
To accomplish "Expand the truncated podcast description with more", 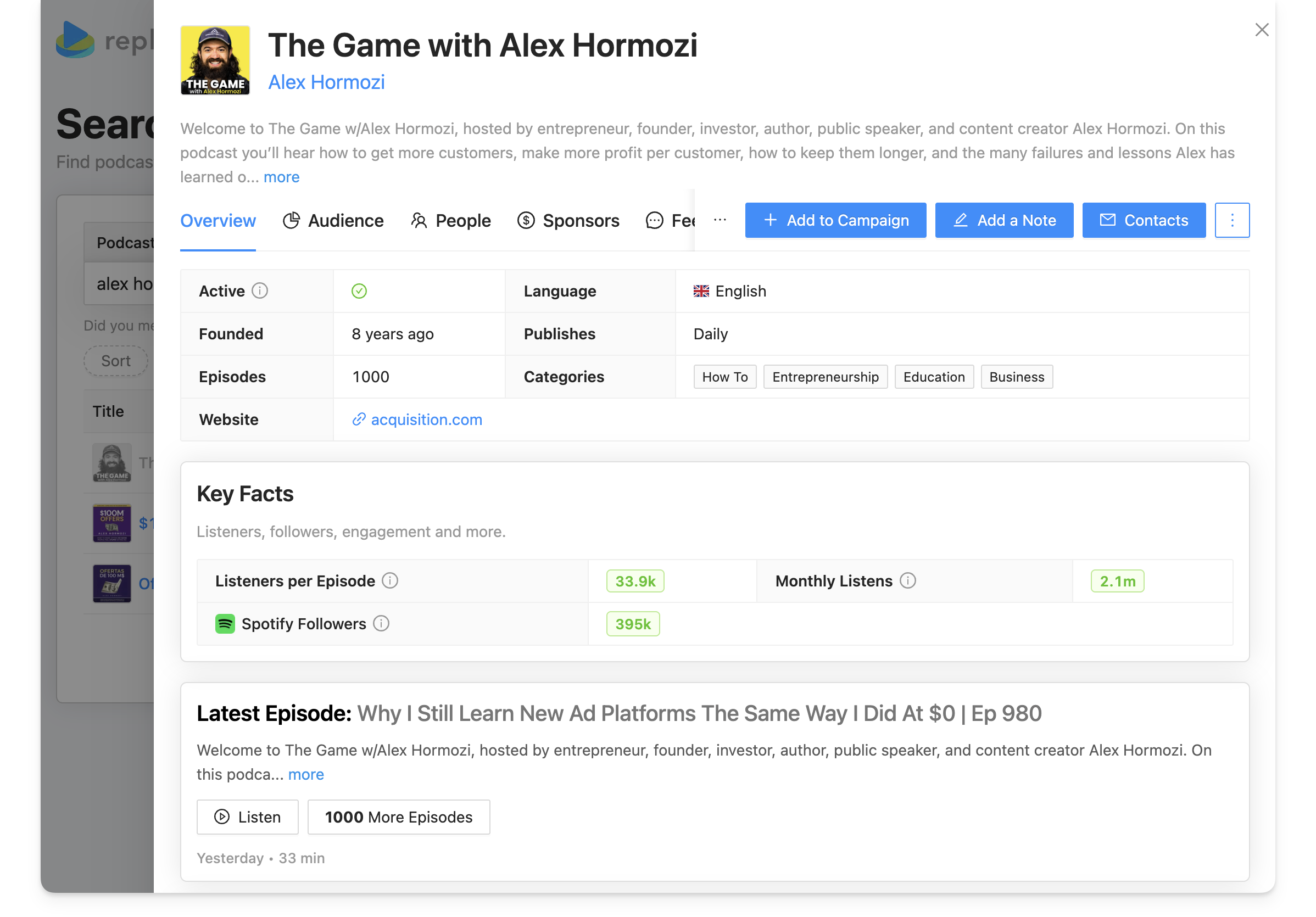I will pos(281,177).
